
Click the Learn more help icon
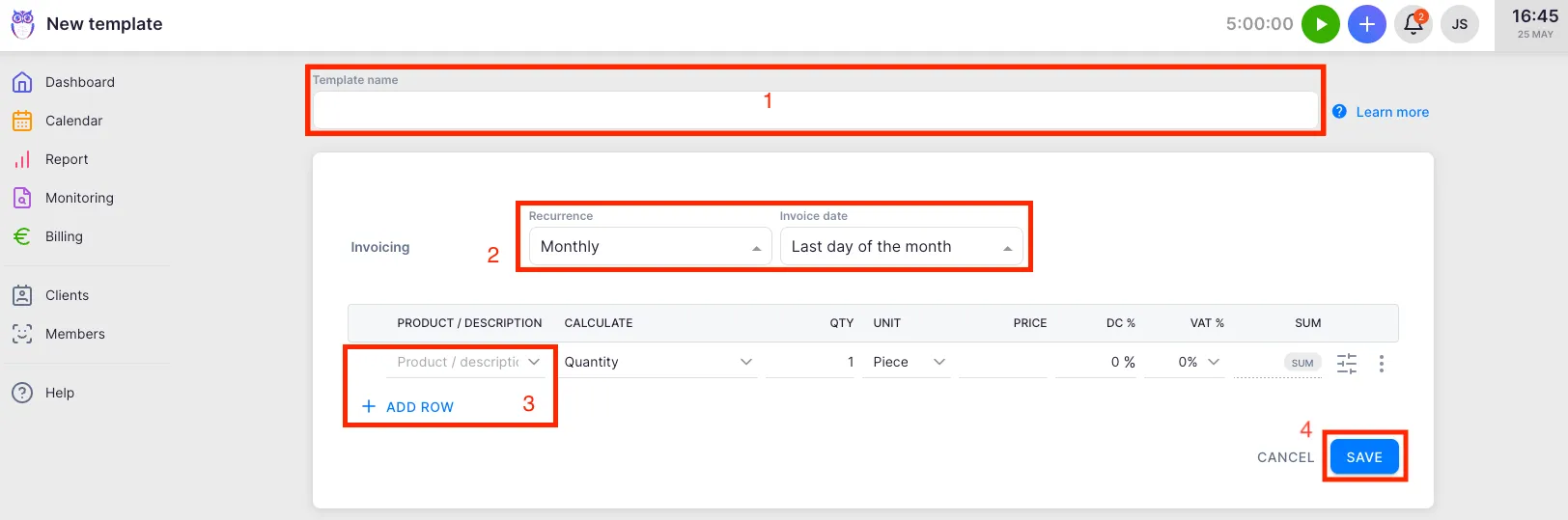point(1339,112)
